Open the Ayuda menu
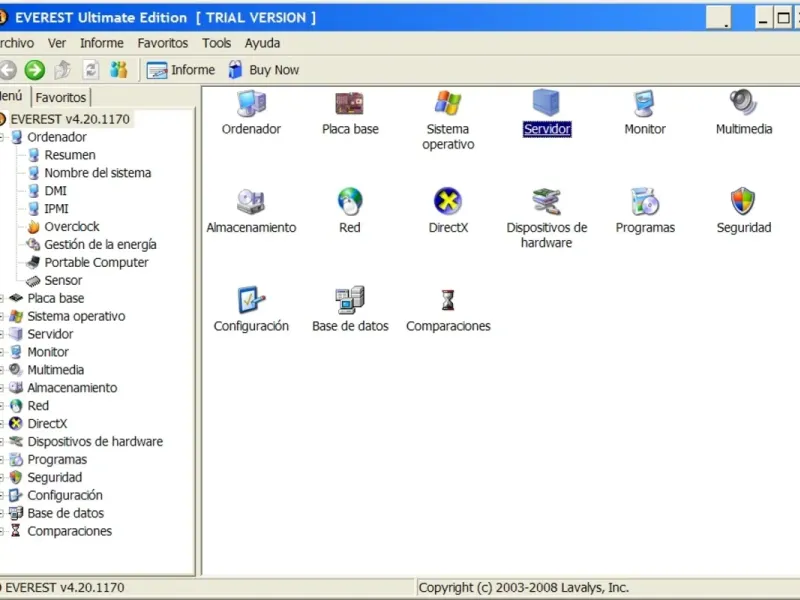Image resolution: width=800 pixels, height=600 pixels. 262,43
